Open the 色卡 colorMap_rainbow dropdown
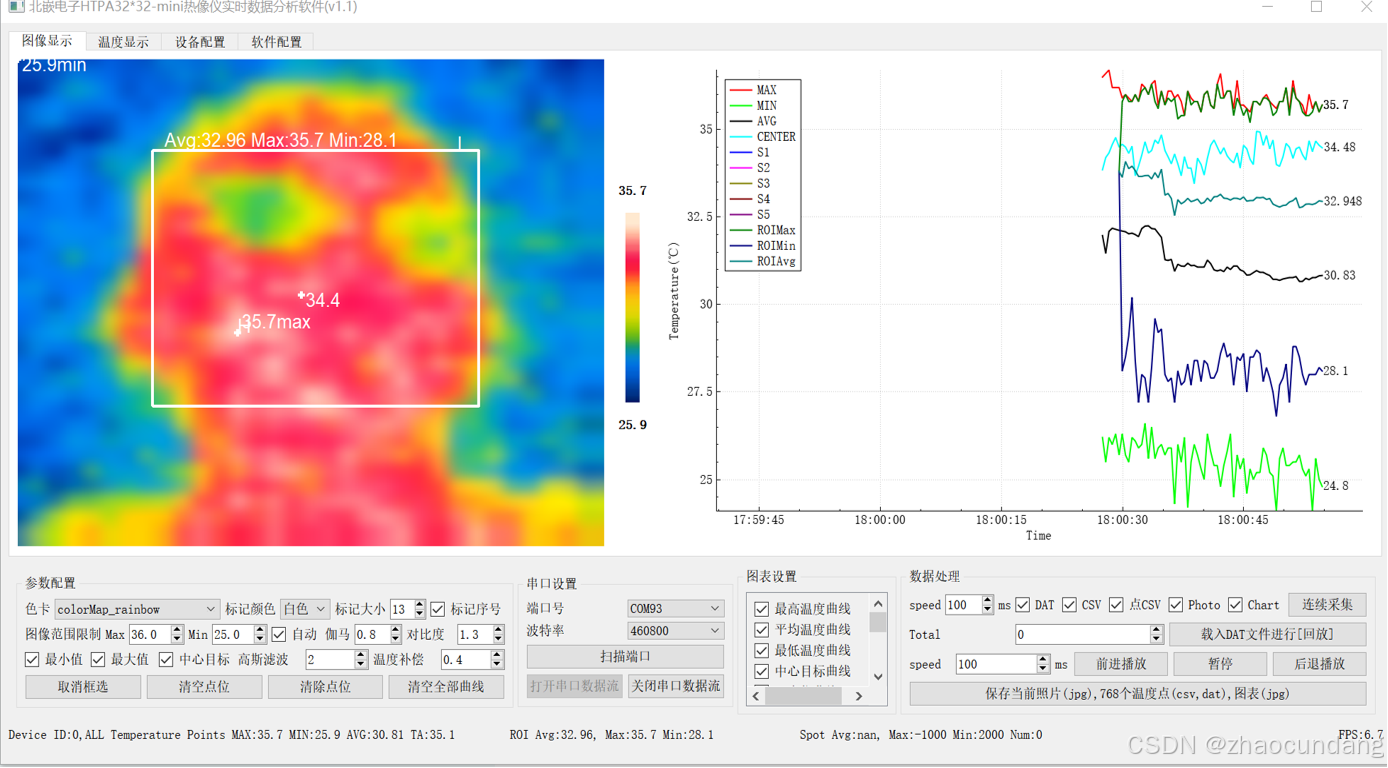 137,609
